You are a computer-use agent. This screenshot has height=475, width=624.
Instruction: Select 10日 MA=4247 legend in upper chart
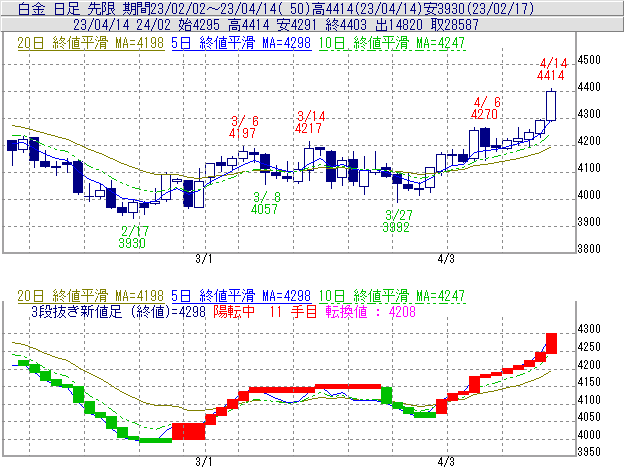pos(392,43)
